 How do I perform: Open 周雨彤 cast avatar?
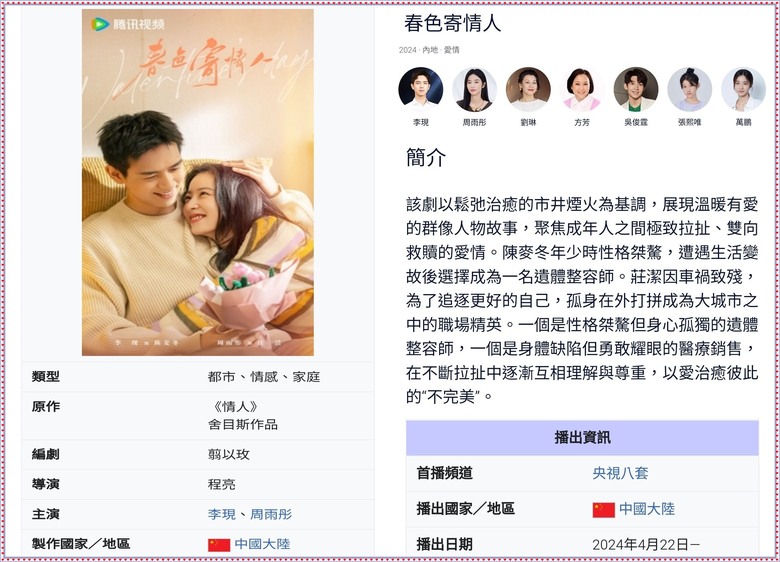(x=474, y=89)
